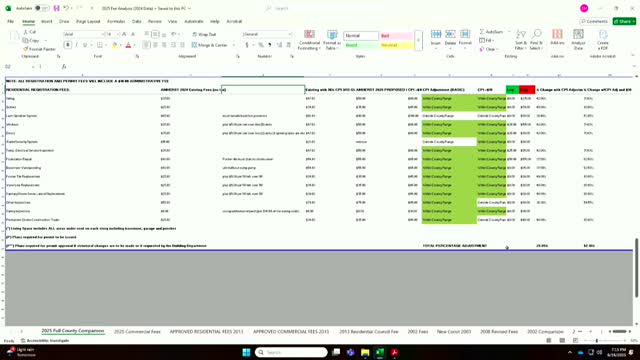Open the Comments pane button

pos(594,21)
